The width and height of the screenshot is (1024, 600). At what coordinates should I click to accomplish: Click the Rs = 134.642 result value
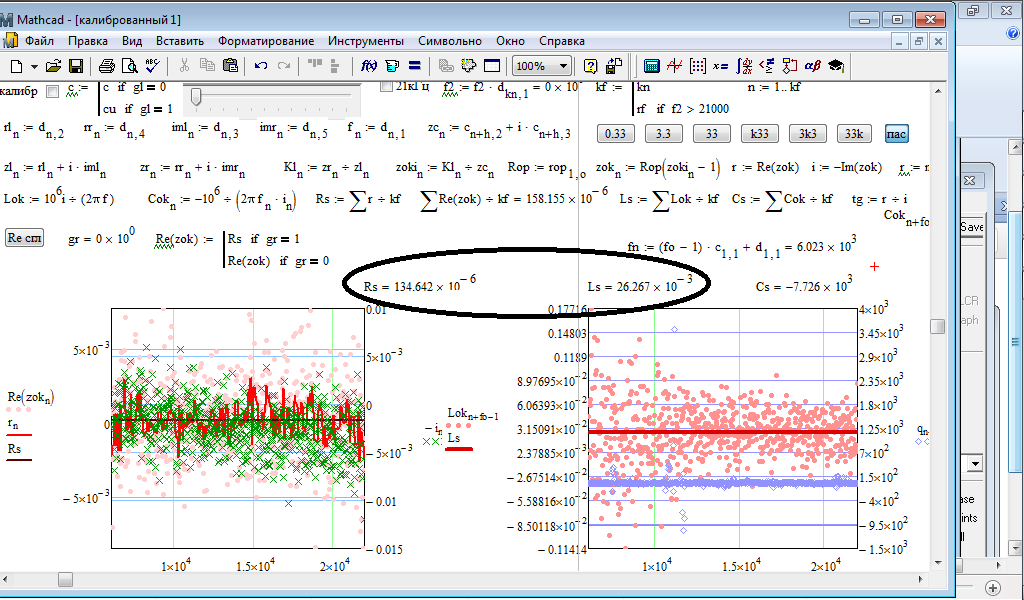tap(419, 283)
